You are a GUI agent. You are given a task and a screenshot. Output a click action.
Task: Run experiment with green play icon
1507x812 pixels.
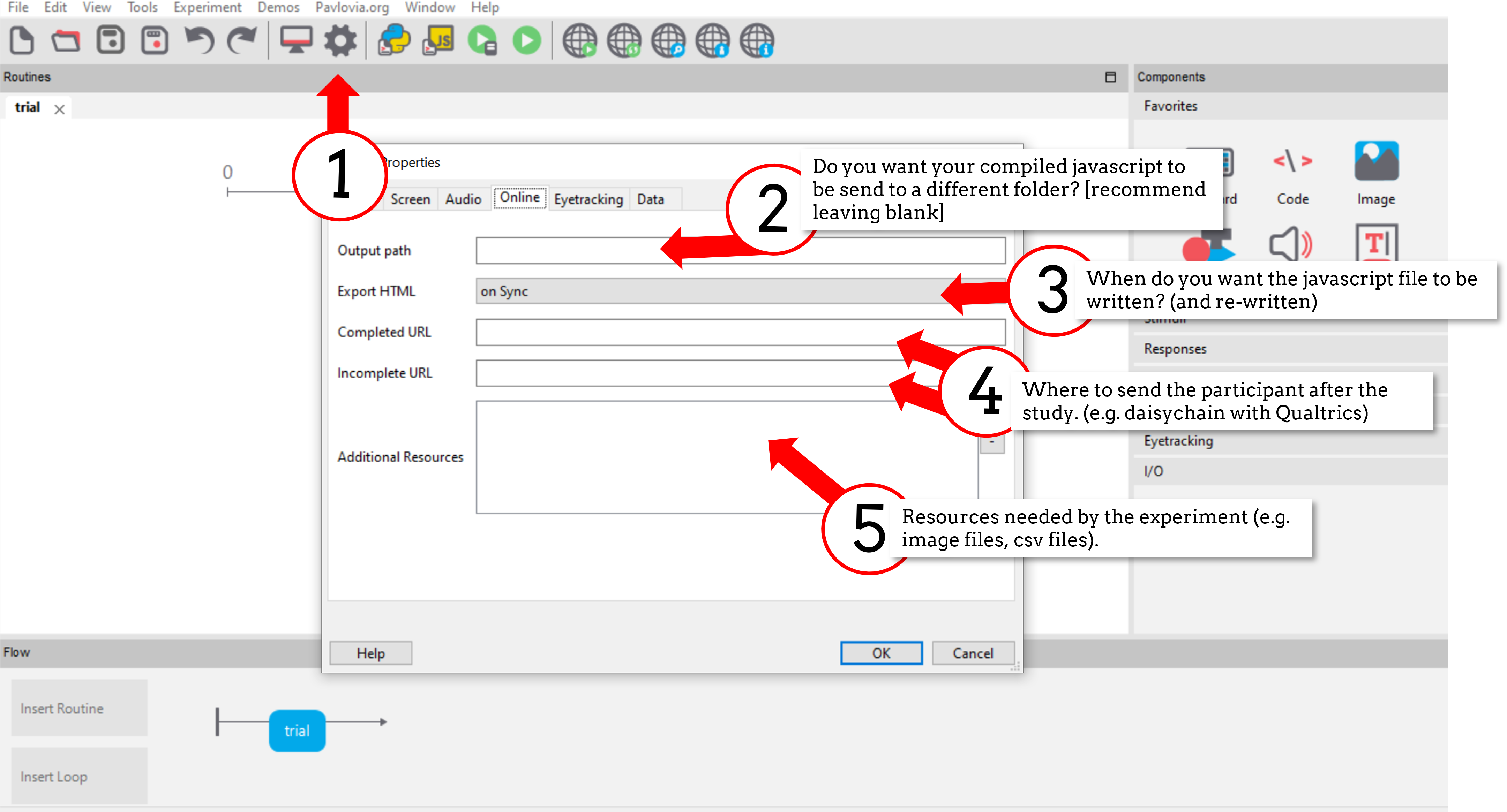pos(527,41)
